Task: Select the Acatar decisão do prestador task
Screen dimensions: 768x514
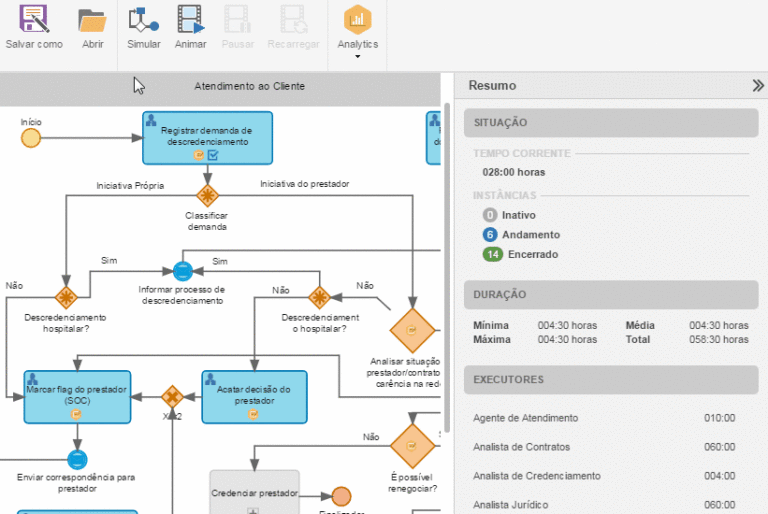Action: (x=254, y=397)
